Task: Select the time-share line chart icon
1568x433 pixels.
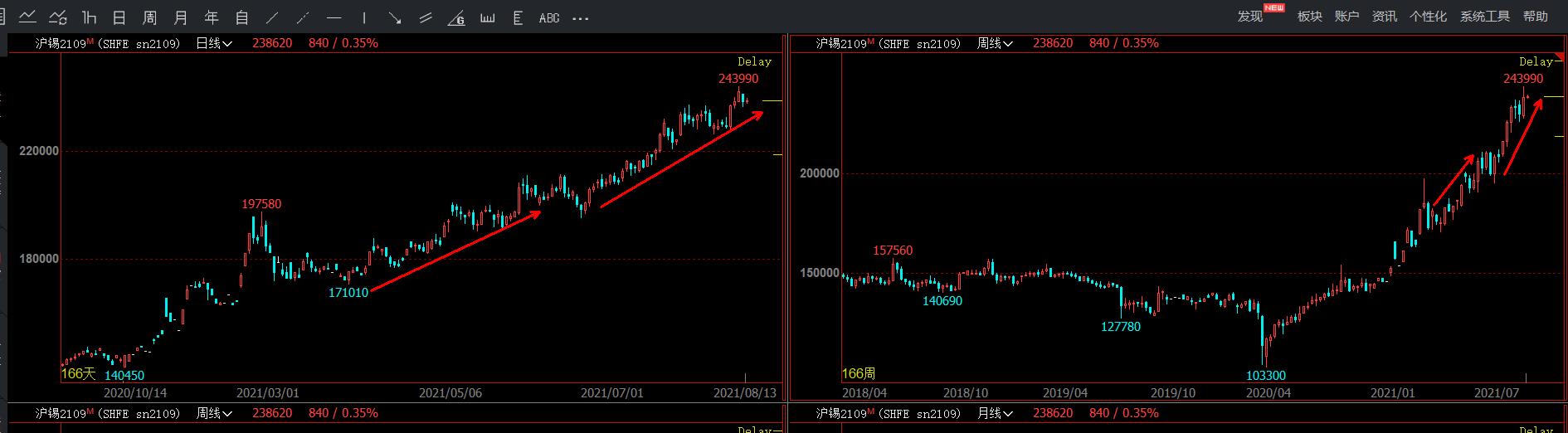Action: coord(27,17)
